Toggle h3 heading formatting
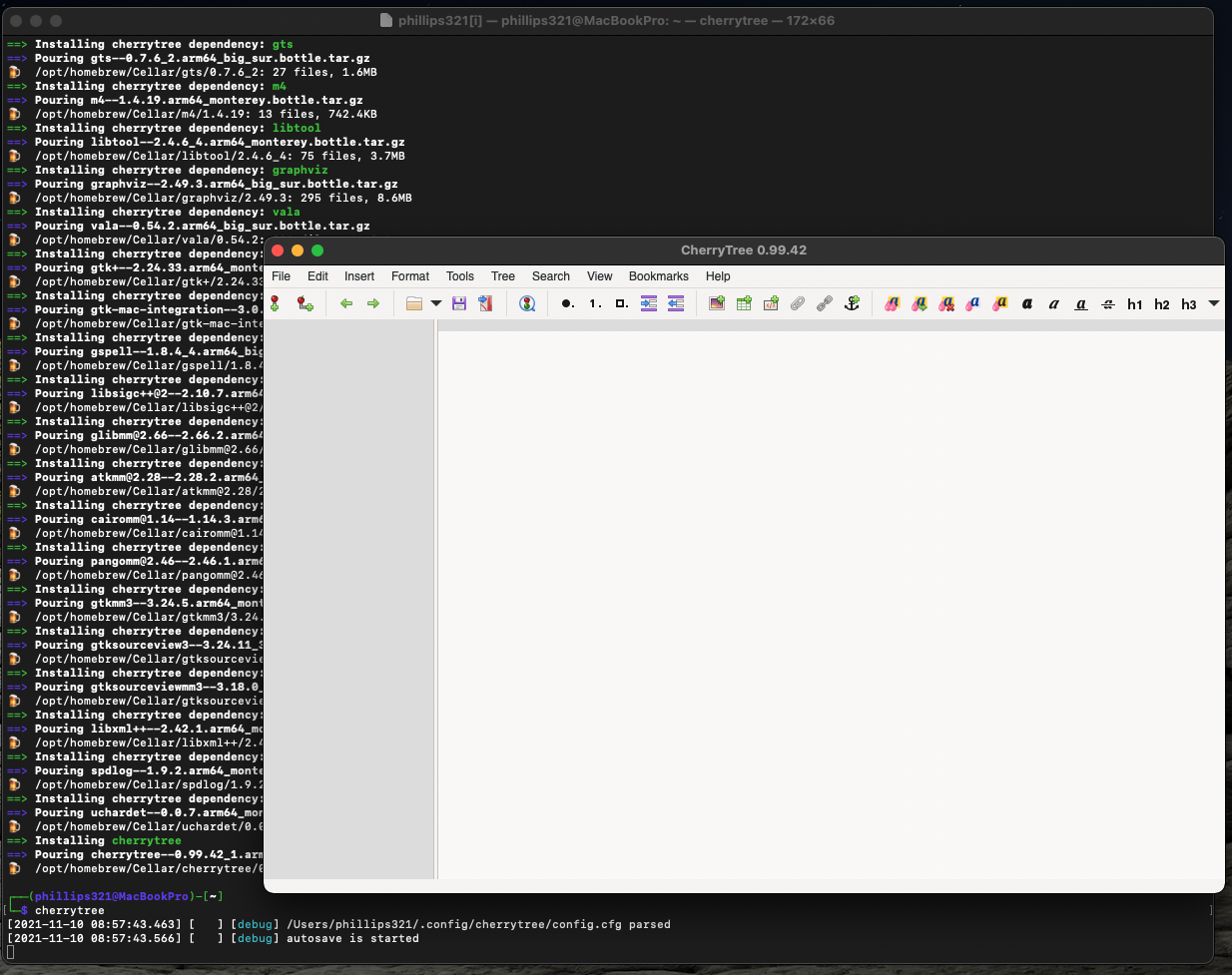This screenshot has height=975, width=1232. pyautogui.click(x=1189, y=303)
